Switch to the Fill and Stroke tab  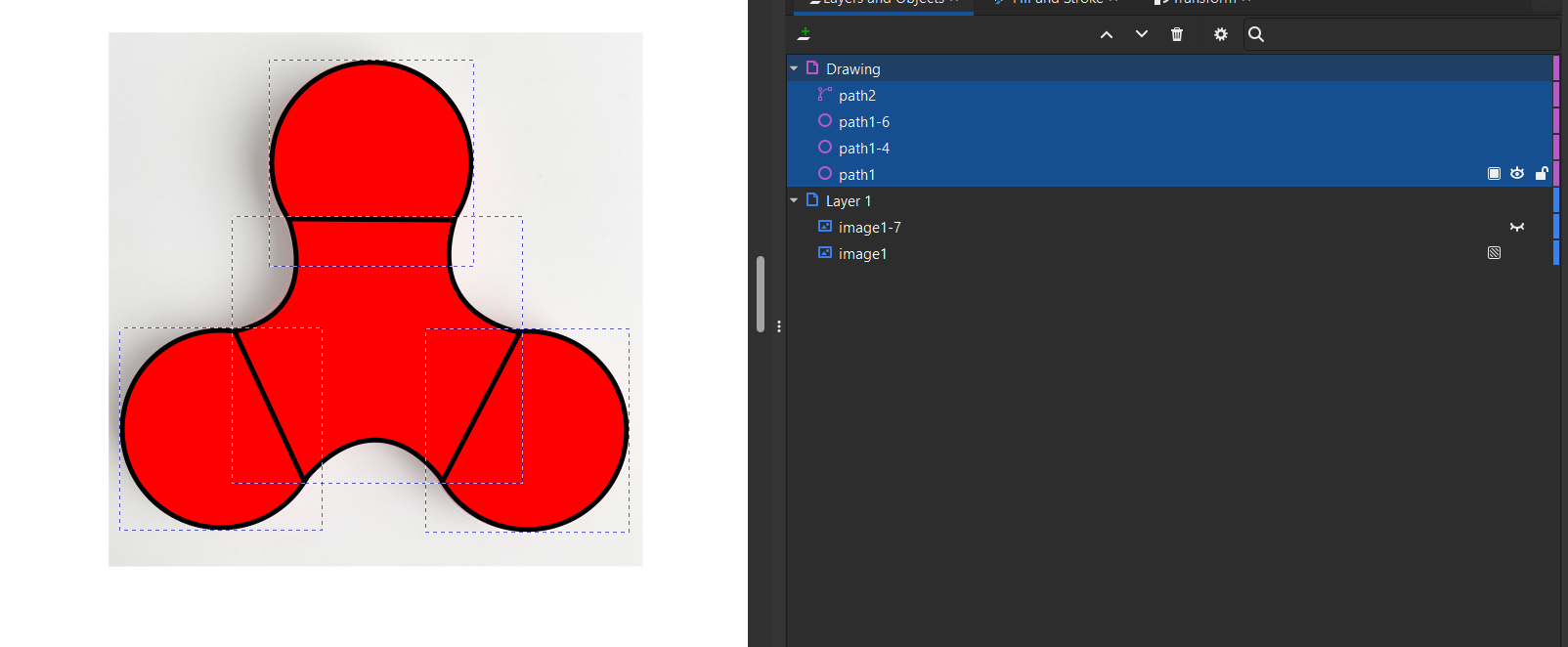pos(1061,3)
